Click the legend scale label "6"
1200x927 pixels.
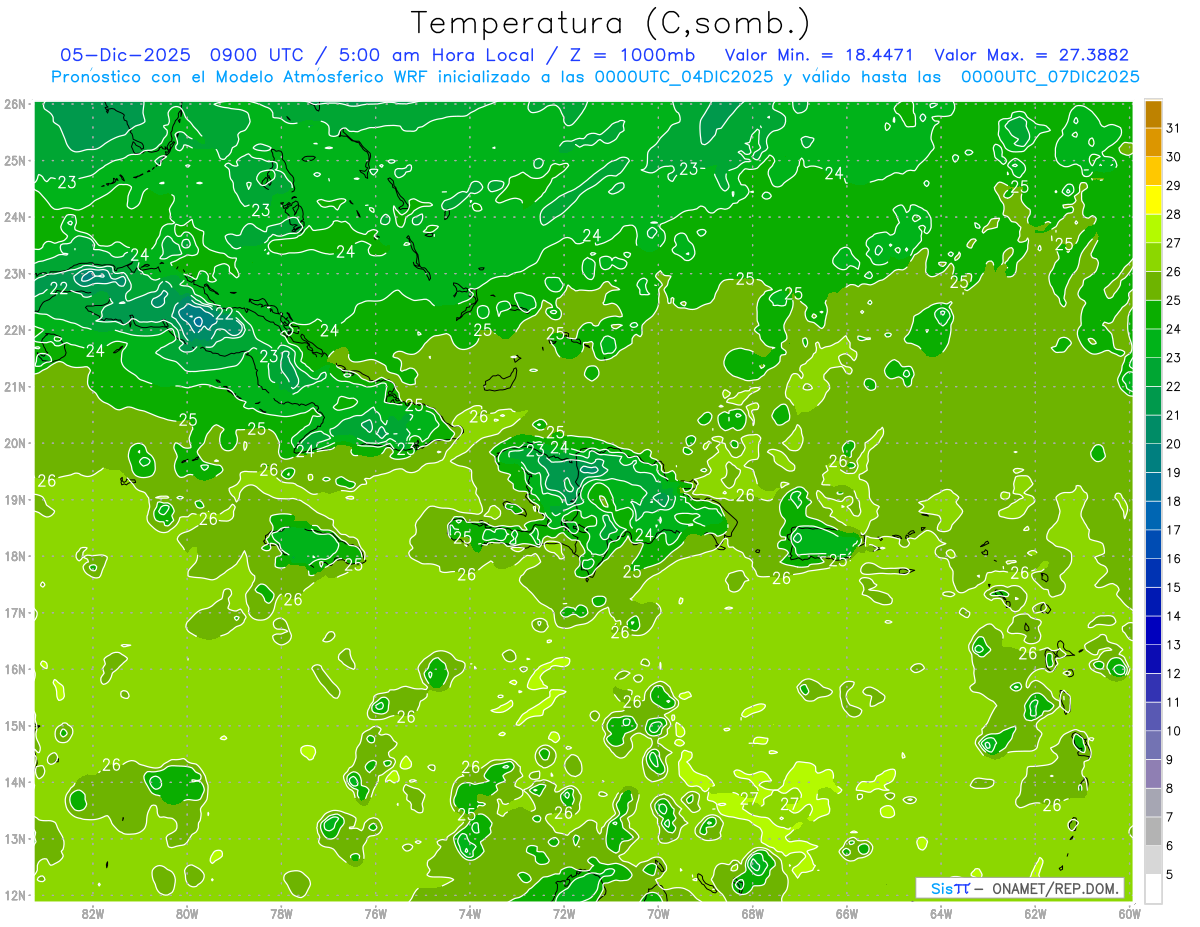(x=1169, y=846)
